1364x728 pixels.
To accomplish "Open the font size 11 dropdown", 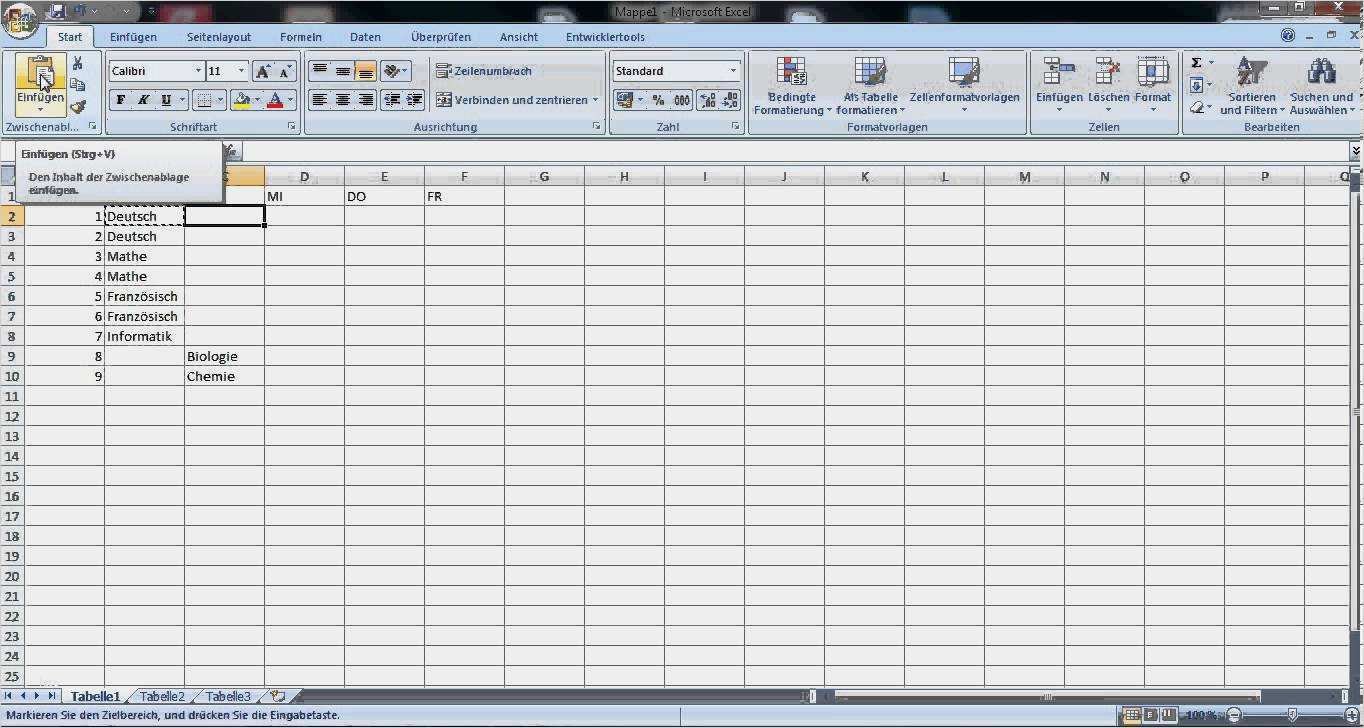I will pos(241,71).
